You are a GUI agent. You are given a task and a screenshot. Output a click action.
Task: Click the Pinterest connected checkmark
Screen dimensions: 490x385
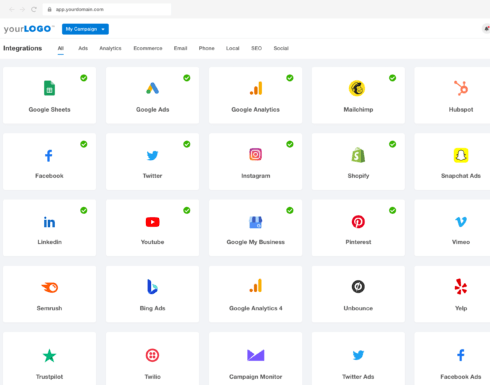tap(393, 210)
